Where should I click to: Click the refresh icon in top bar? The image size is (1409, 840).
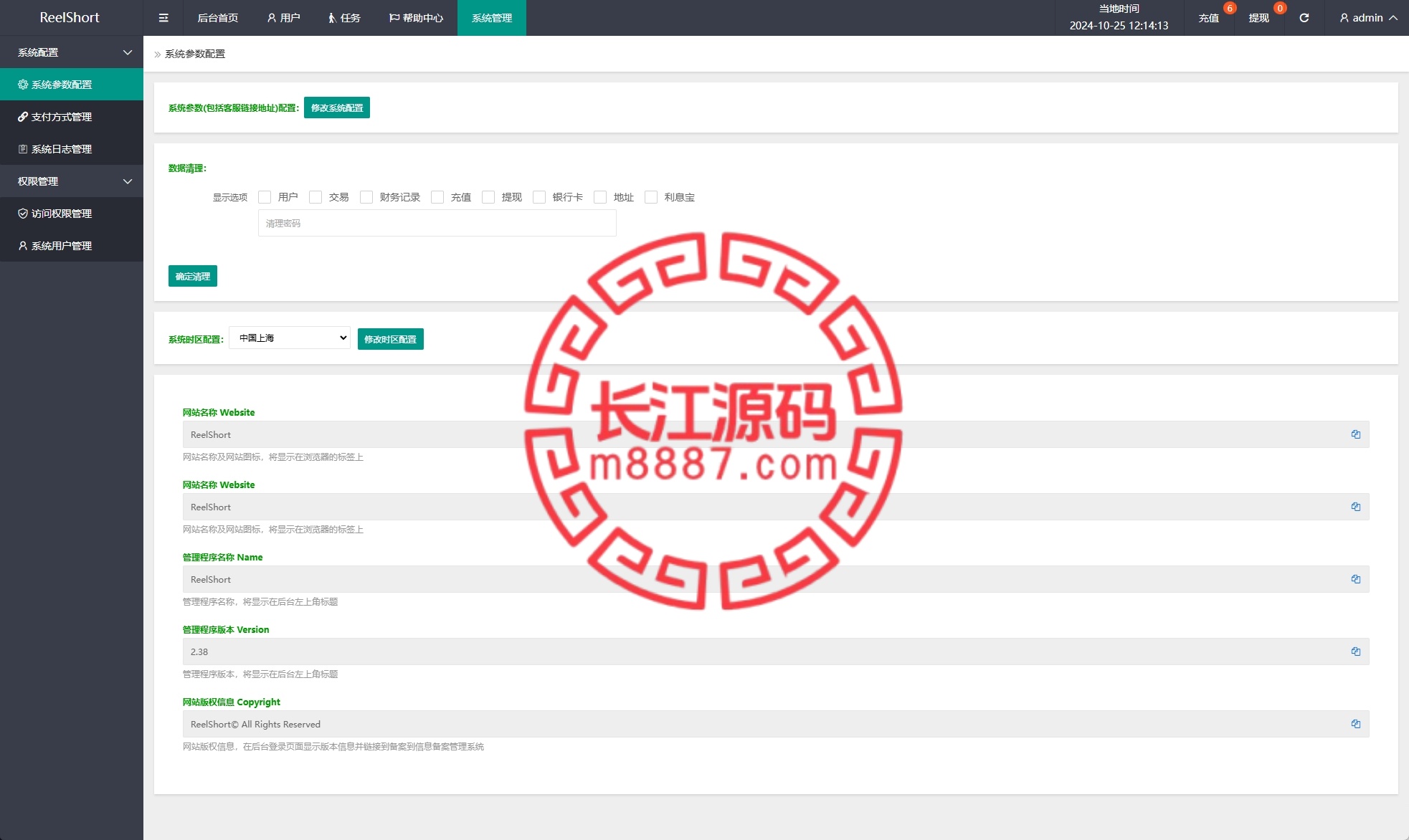tap(1304, 18)
